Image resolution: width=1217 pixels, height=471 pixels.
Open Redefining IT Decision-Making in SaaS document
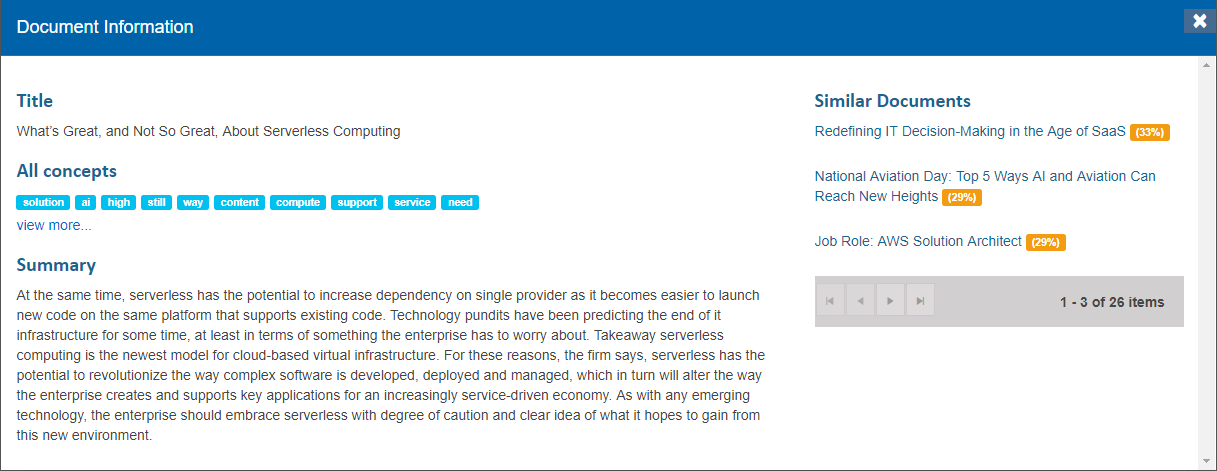click(970, 131)
